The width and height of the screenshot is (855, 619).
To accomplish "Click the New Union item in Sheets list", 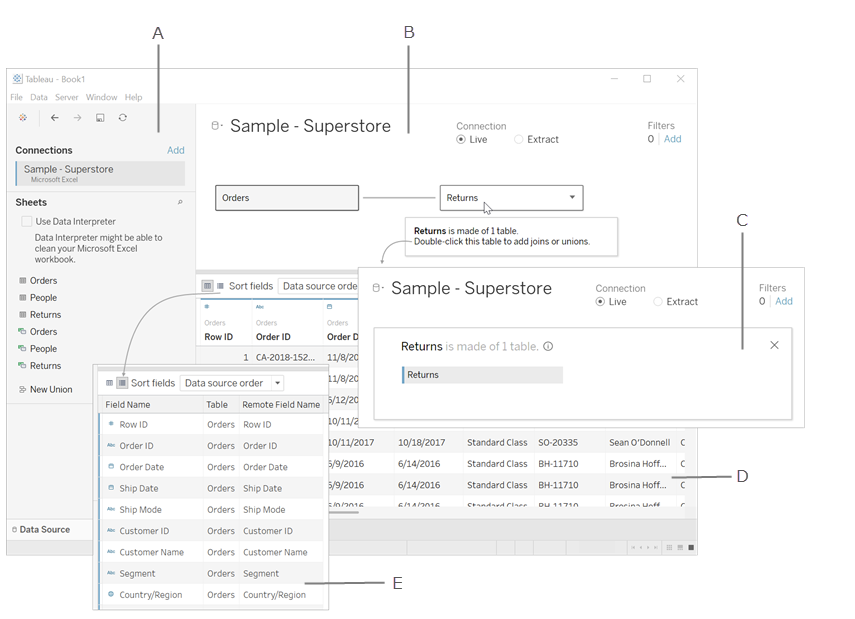I will coord(46,389).
